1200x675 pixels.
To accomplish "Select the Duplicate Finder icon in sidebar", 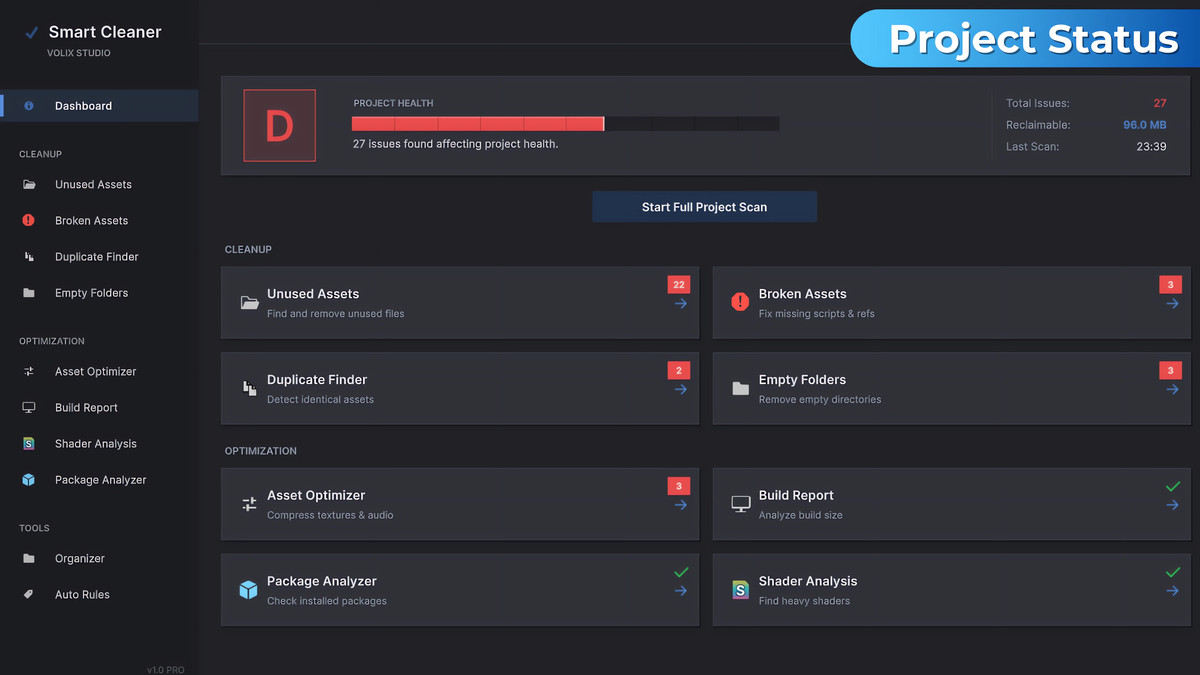I will 29,256.
